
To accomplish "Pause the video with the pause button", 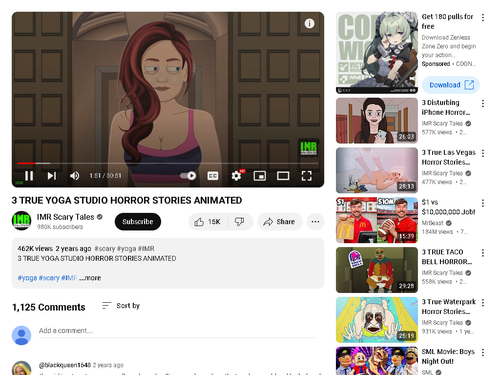I will click(x=29, y=176).
